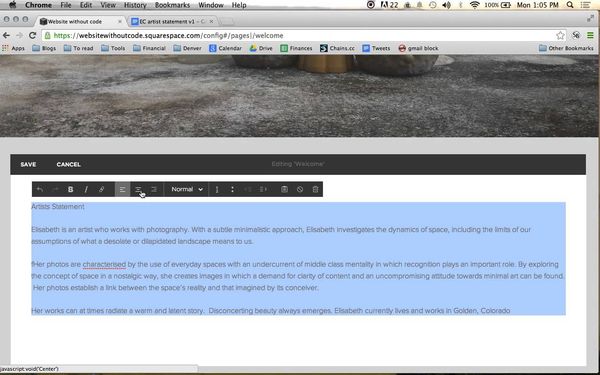Switch to the EC artist statement v1 tab
Viewport: 600px width, 375px height.
[x=172, y=21]
